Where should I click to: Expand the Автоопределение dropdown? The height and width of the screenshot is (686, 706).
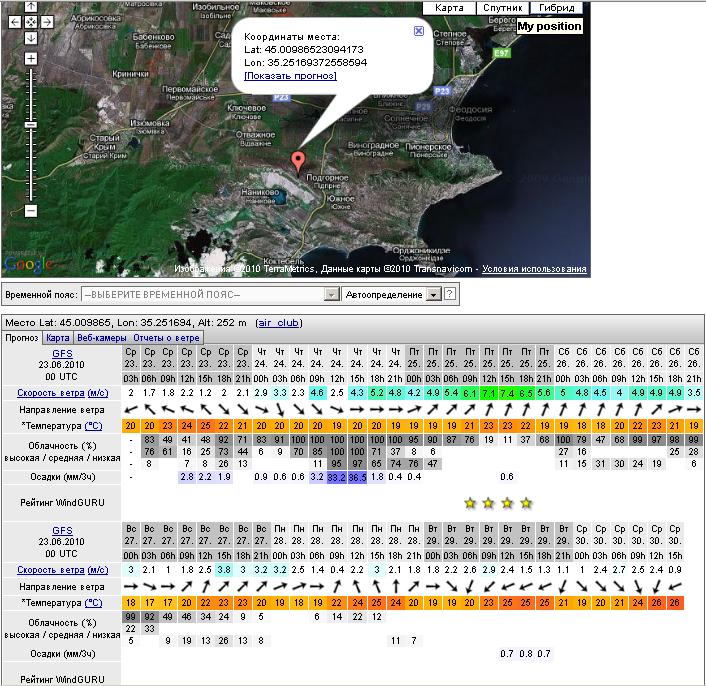(x=433, y=295)
